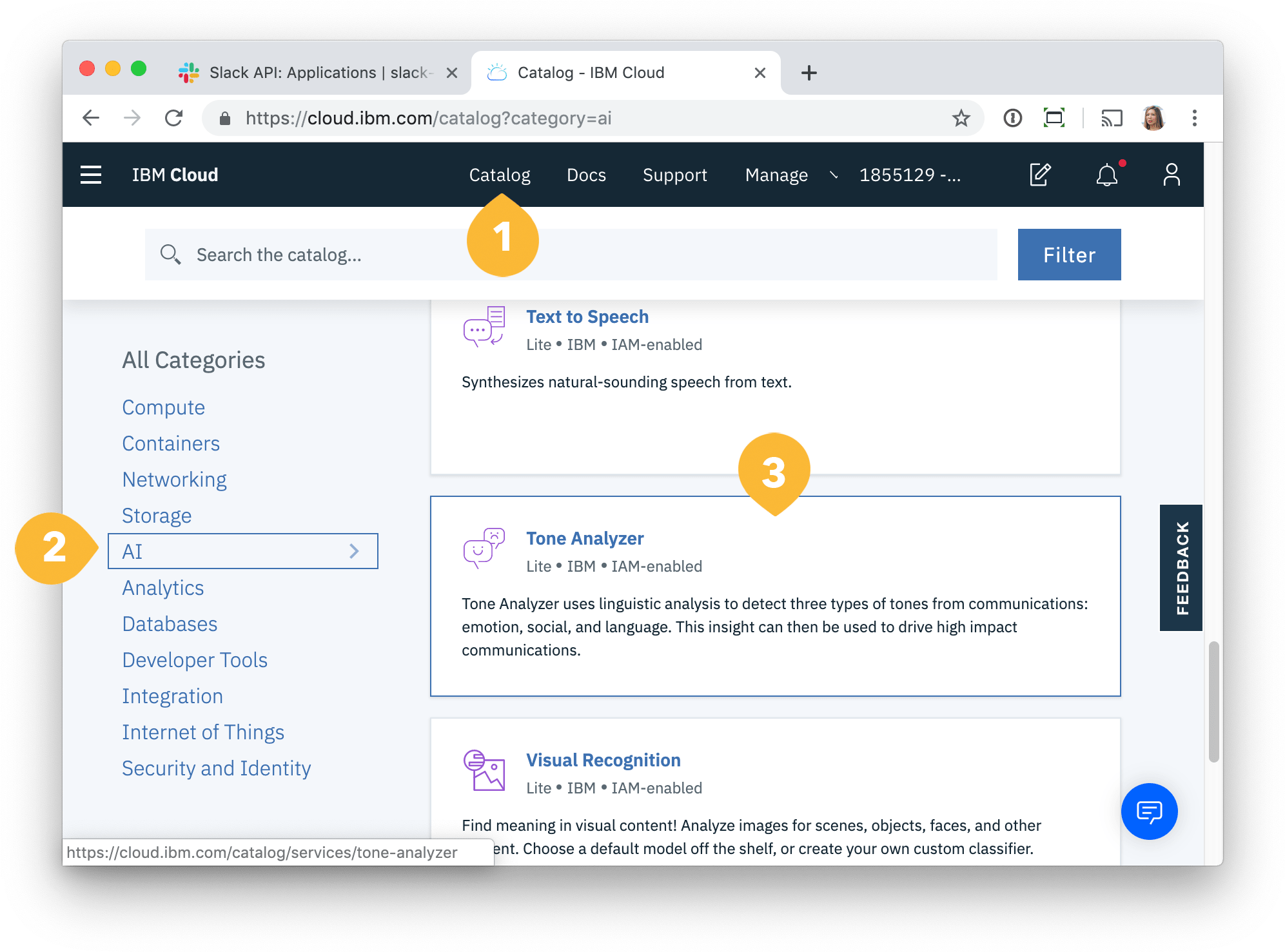Viewport: 1285px width, 952px height.
Task: Click the Filter button
Action: point(1069,255)
